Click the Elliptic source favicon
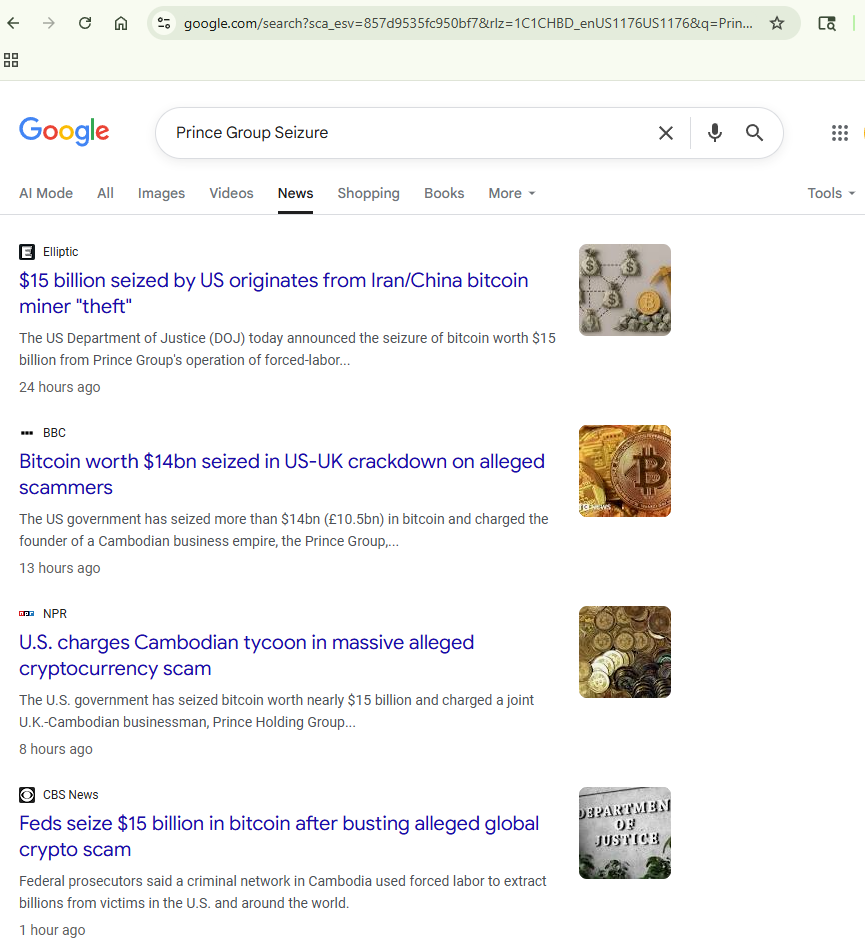 pos(27,252)
